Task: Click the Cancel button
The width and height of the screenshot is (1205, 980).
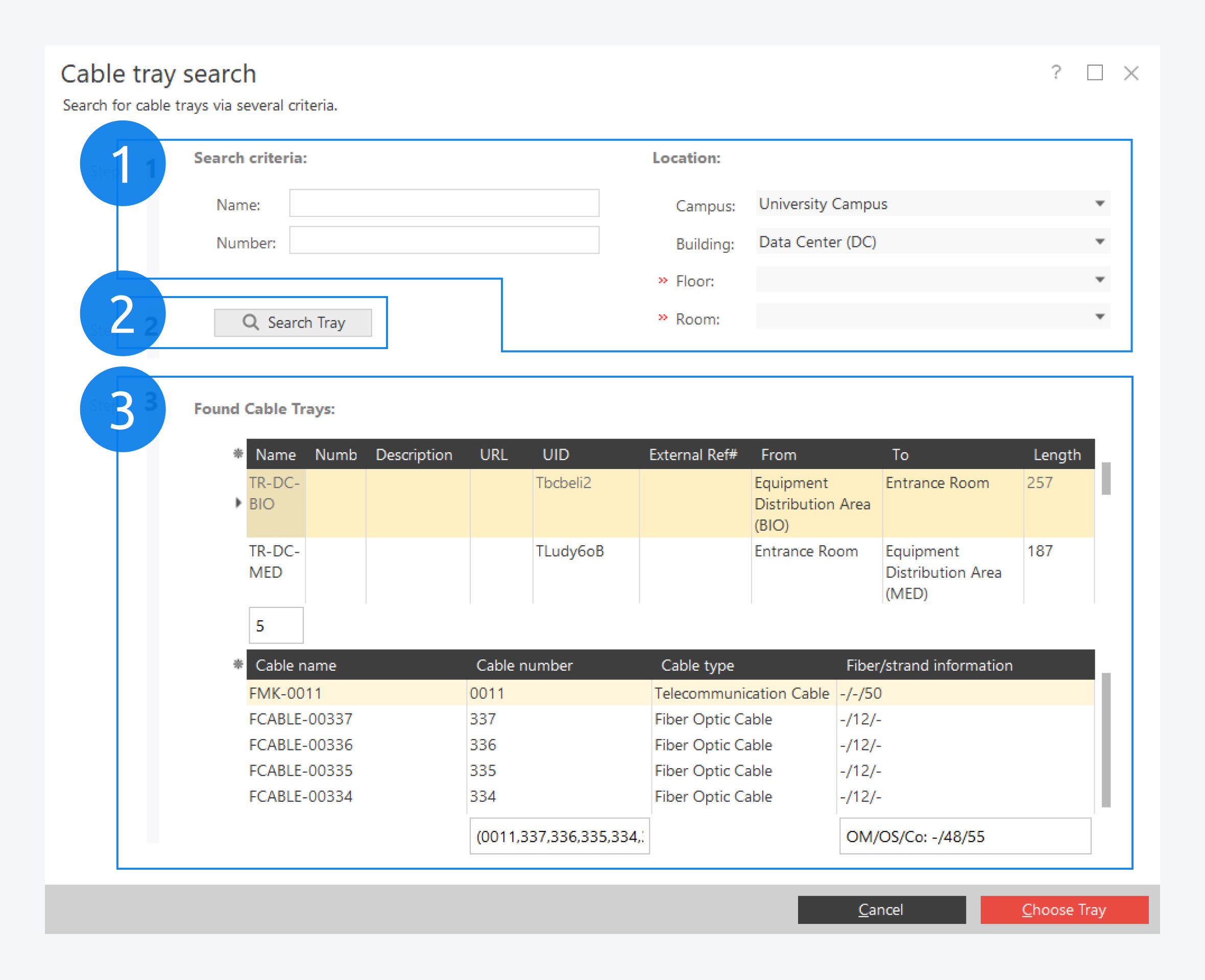Action: pos(881,910)
